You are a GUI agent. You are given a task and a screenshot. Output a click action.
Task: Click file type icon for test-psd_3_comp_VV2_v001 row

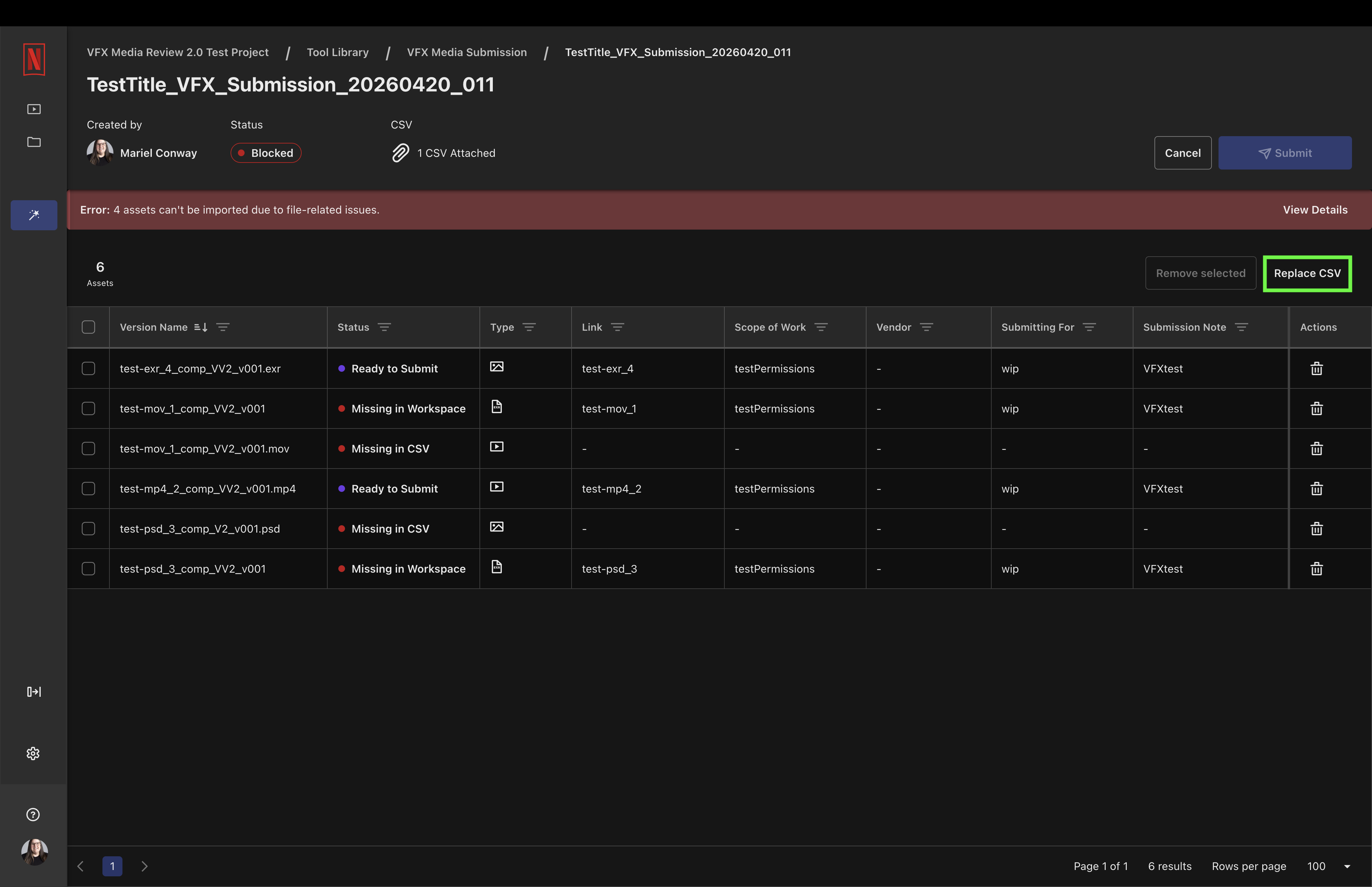point(497,567)
